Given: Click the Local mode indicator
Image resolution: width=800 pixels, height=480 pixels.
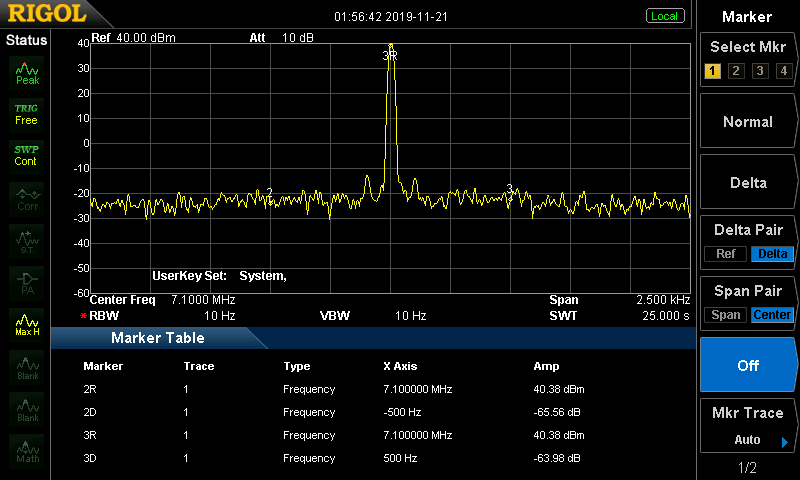Looking at the screenshot, I should point(664,16).
